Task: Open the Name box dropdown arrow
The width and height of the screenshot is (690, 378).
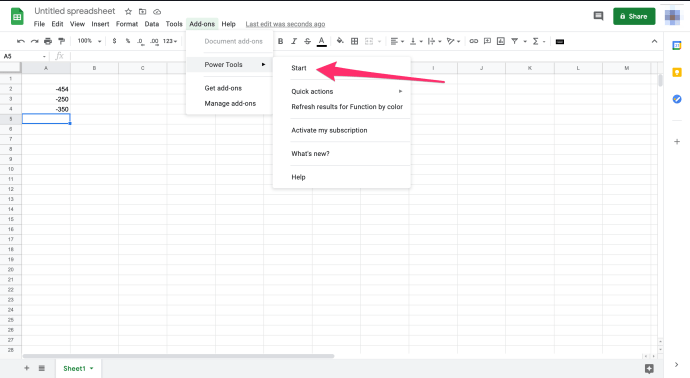Action: 44,56
